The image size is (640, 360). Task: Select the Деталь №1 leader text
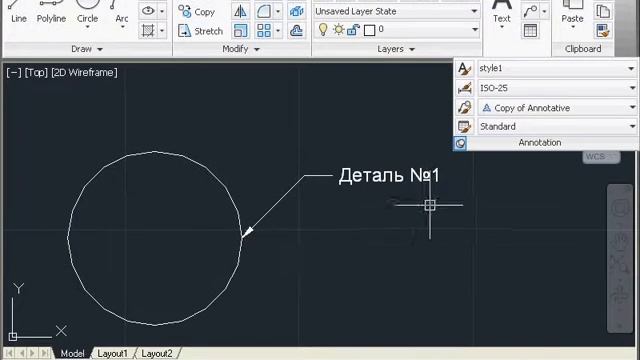389,176
